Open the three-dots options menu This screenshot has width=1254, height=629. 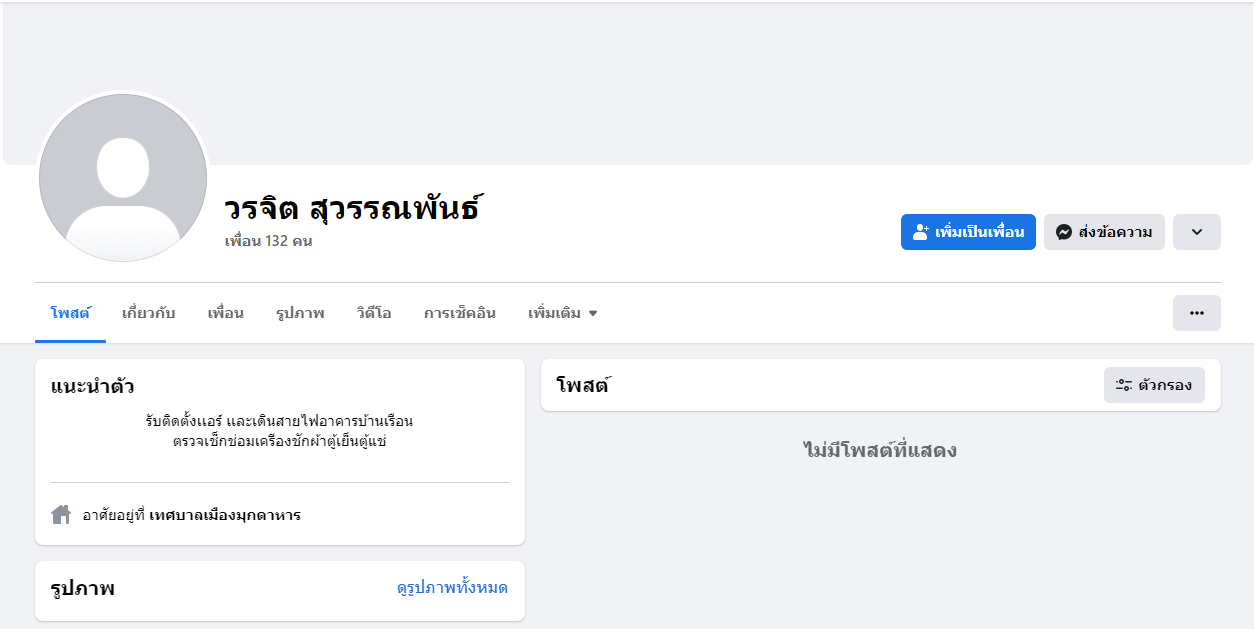click(x=1196, y=313)
